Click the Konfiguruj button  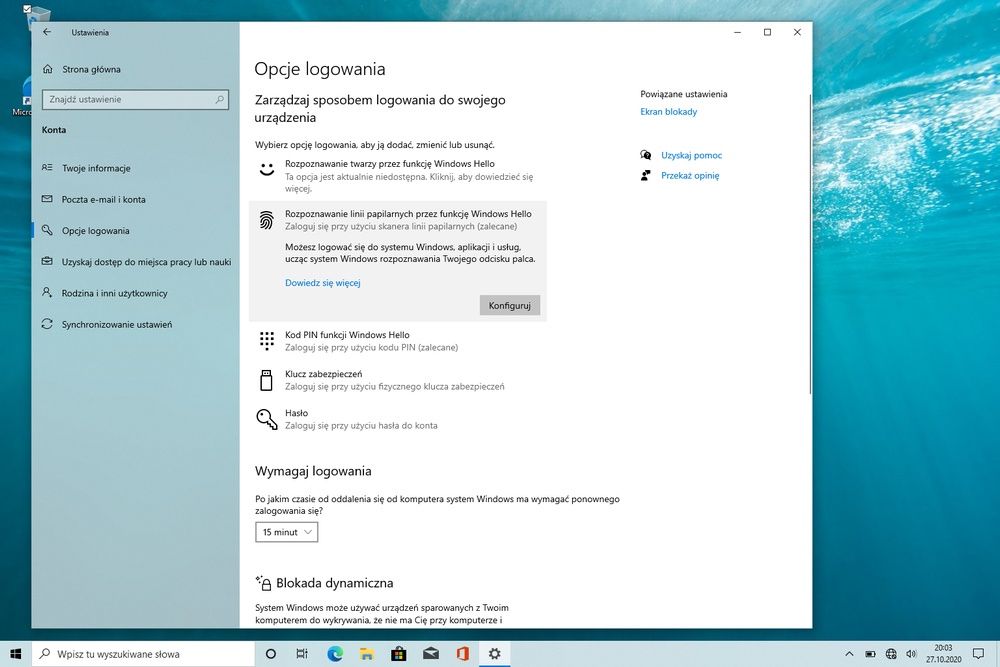[x=510, y=305]
